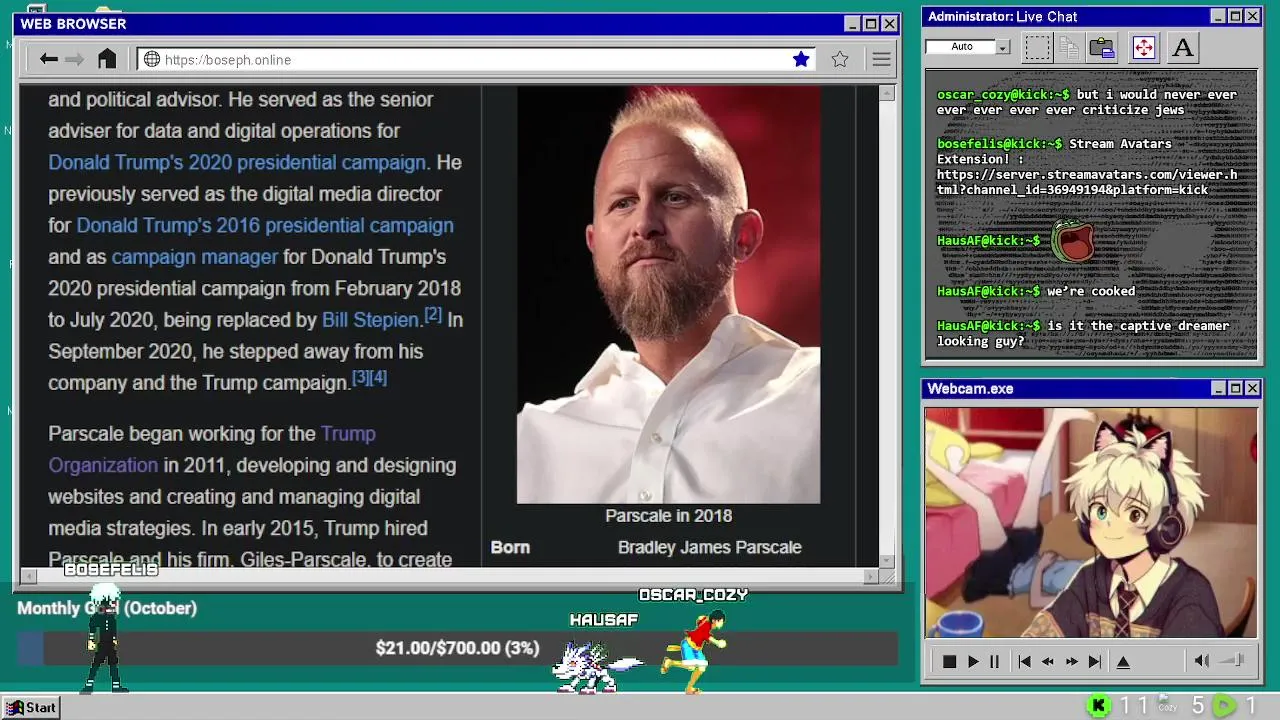The image size is (1280, 720).
Task: Follow the campaign manager link
Action: [195, 257]
